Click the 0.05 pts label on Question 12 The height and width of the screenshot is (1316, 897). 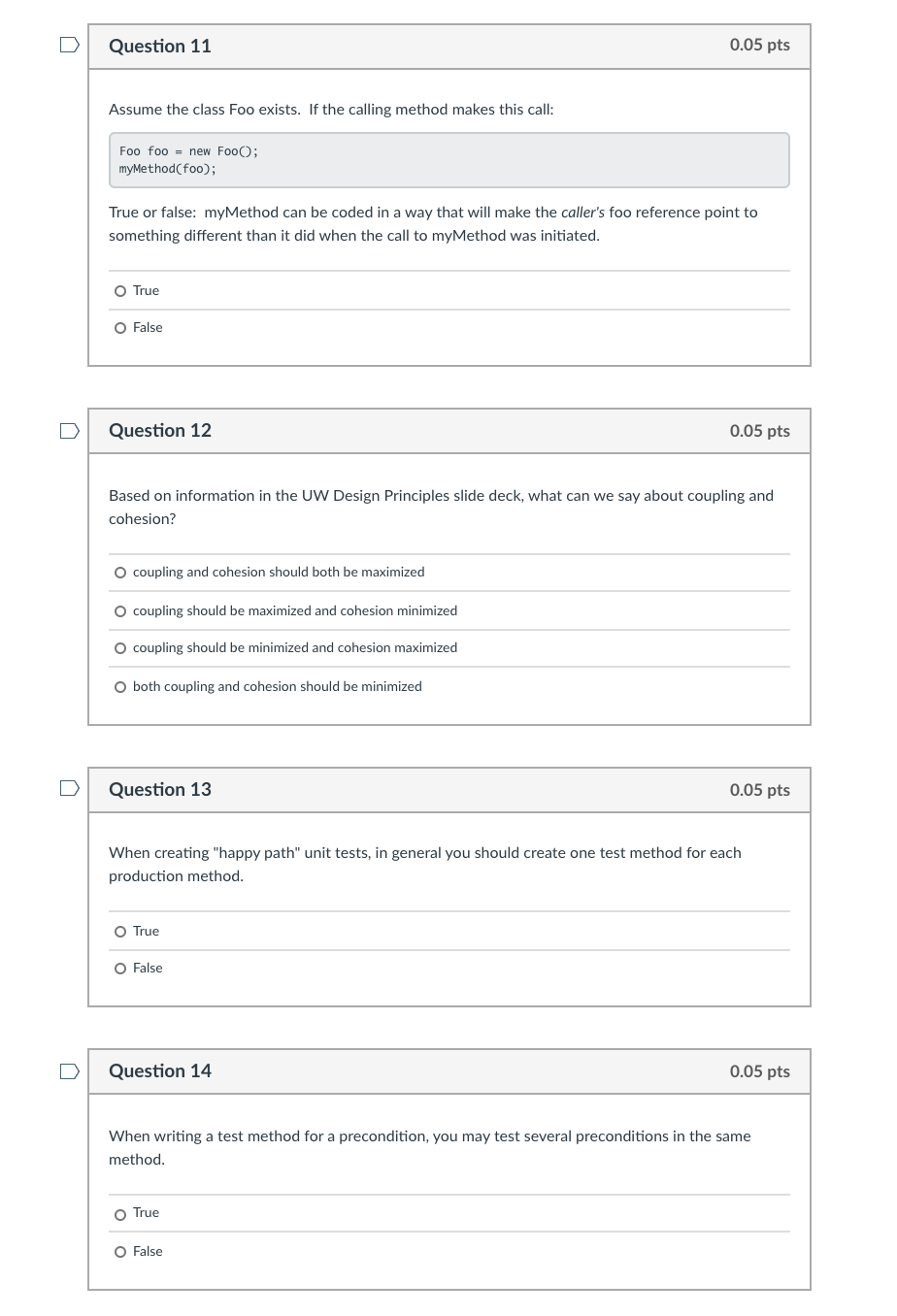click(759, 430)
